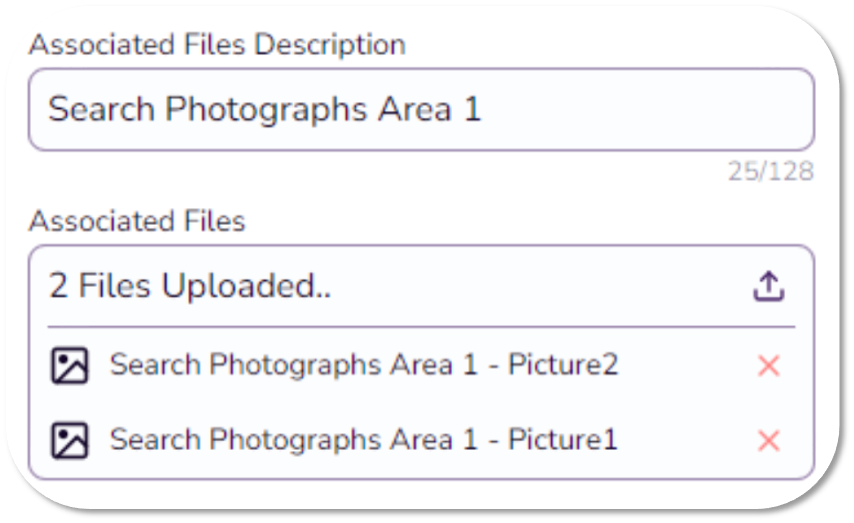Click the '2 Files Uploaded..' header text
The image size is (854, 523).
point(190,287)
